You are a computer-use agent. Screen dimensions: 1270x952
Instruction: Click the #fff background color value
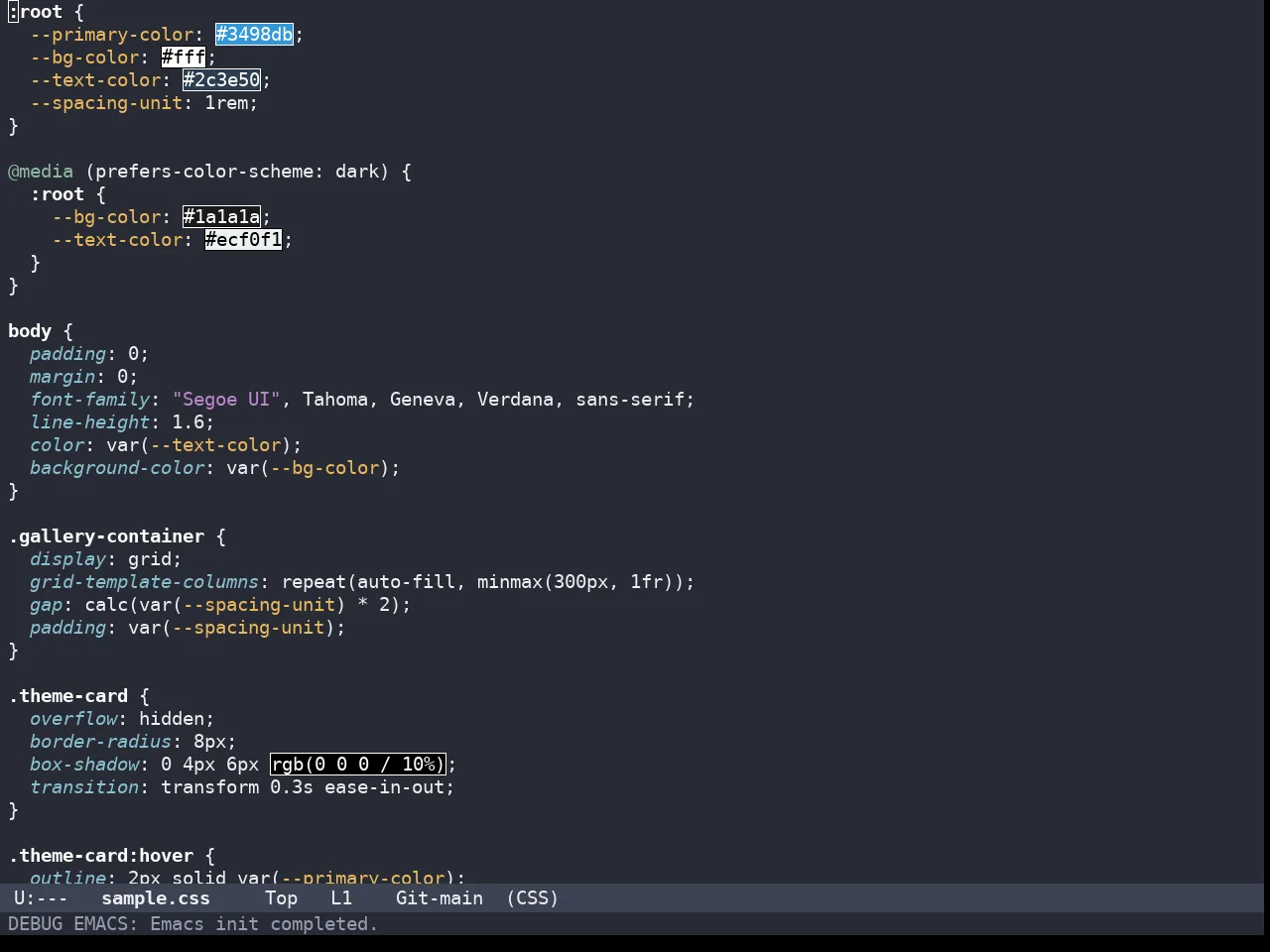(184, 58)
